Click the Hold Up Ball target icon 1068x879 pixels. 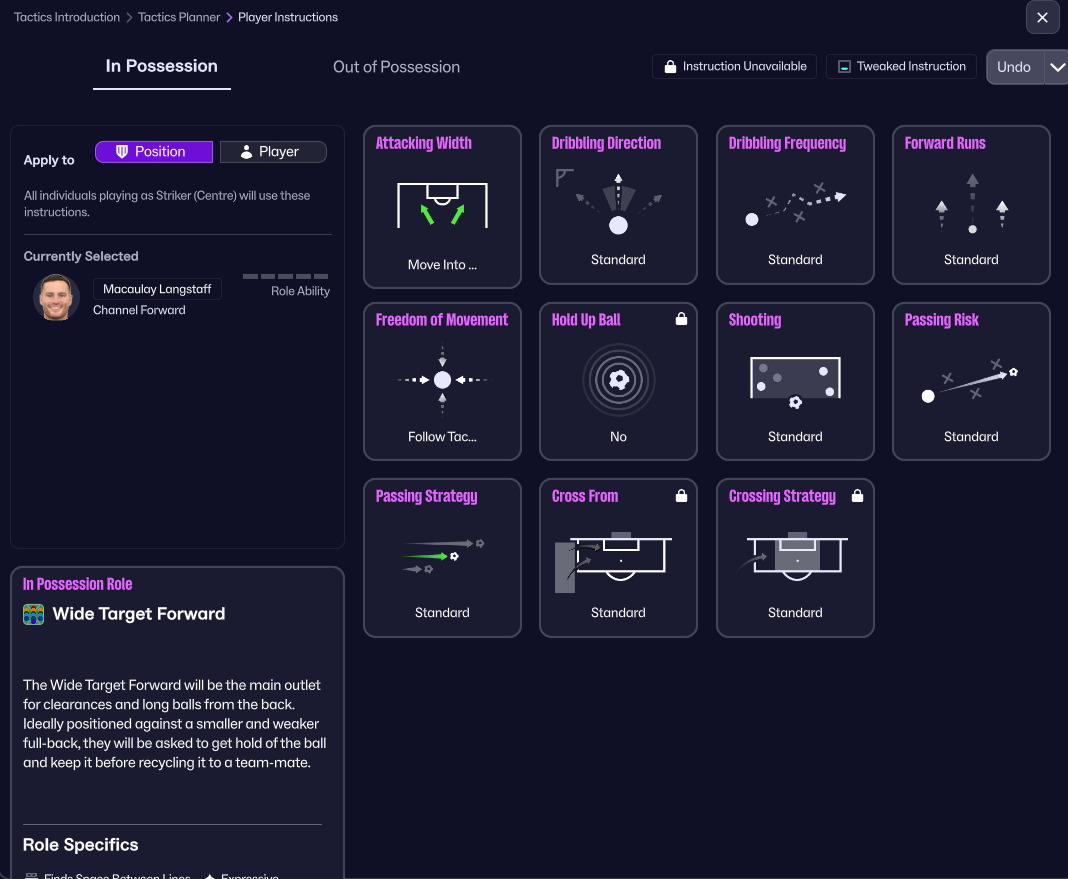pos(618,380)
